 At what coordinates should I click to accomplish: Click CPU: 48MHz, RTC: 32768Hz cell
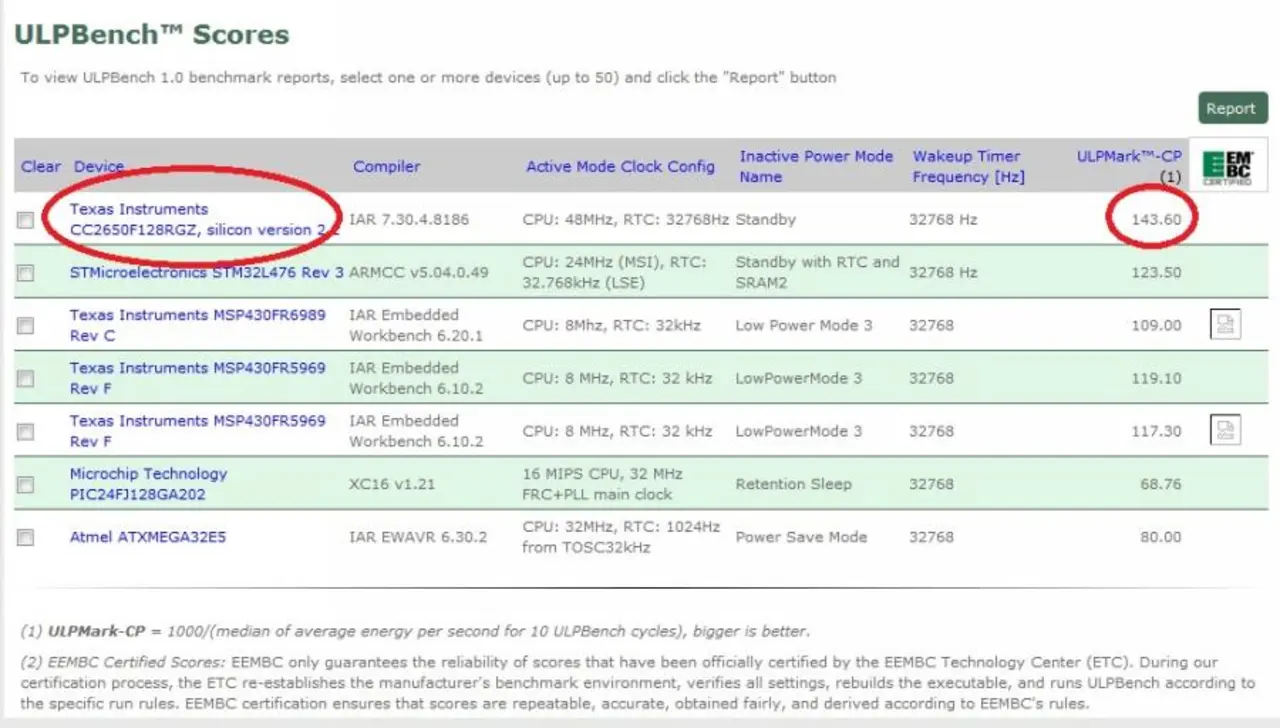pos(626,219)
